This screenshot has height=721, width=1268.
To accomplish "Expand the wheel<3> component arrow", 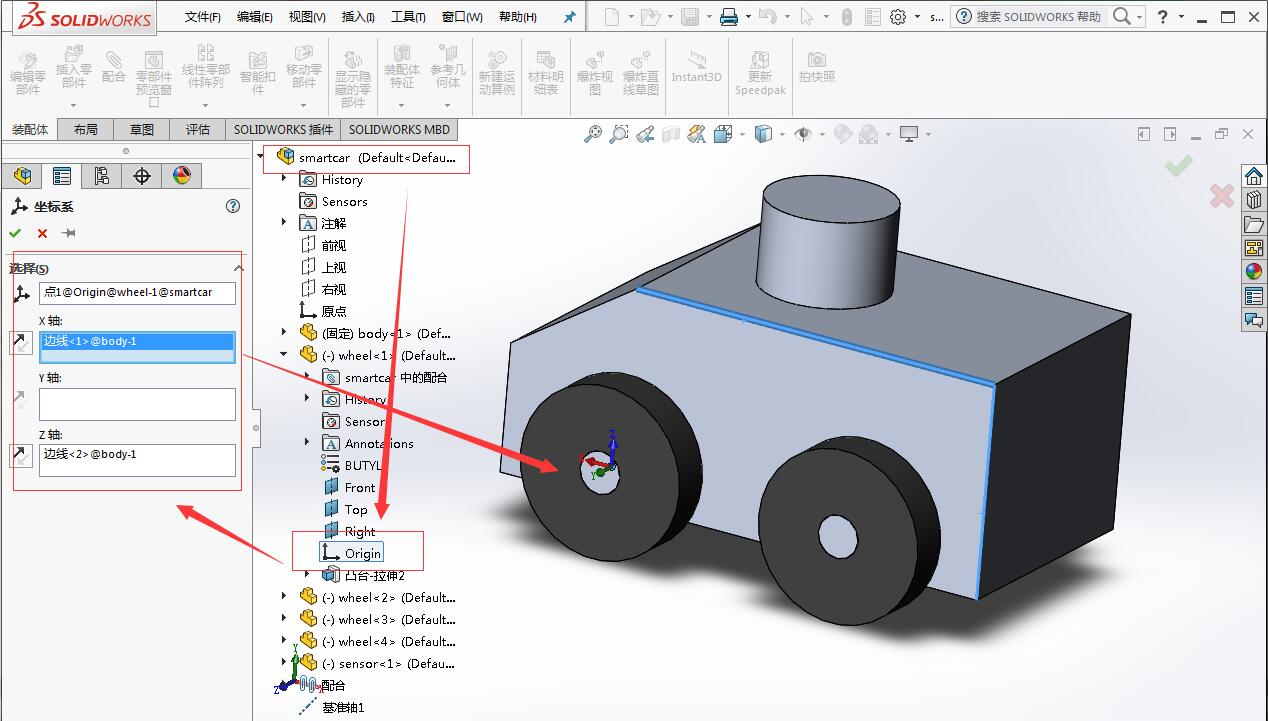I will pyautogui.click(x=284, y=619).
